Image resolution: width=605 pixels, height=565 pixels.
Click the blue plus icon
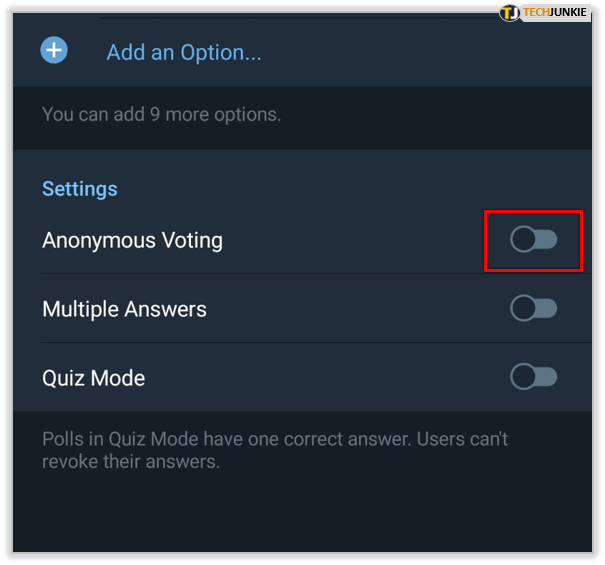tap(54, 50)
